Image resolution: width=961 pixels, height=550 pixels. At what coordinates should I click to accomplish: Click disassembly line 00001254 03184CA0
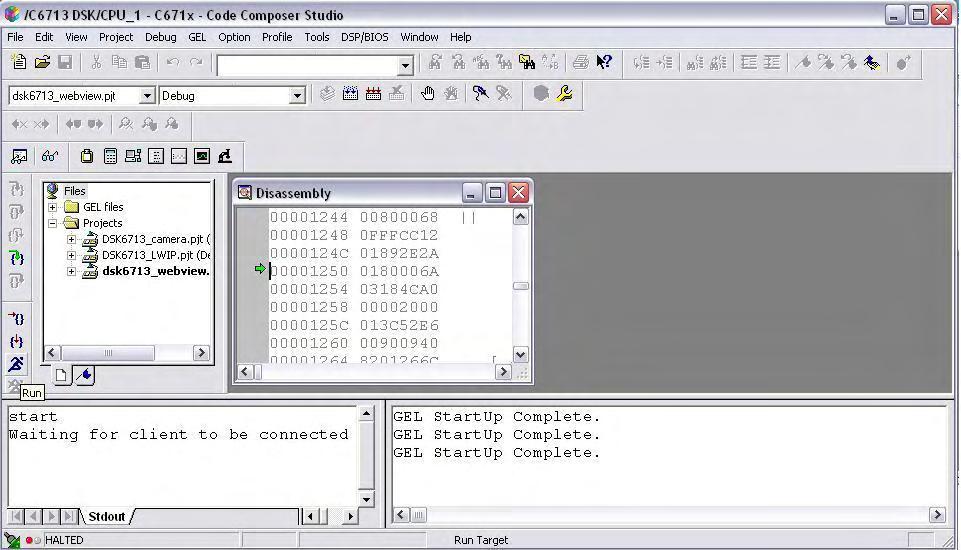354,289
